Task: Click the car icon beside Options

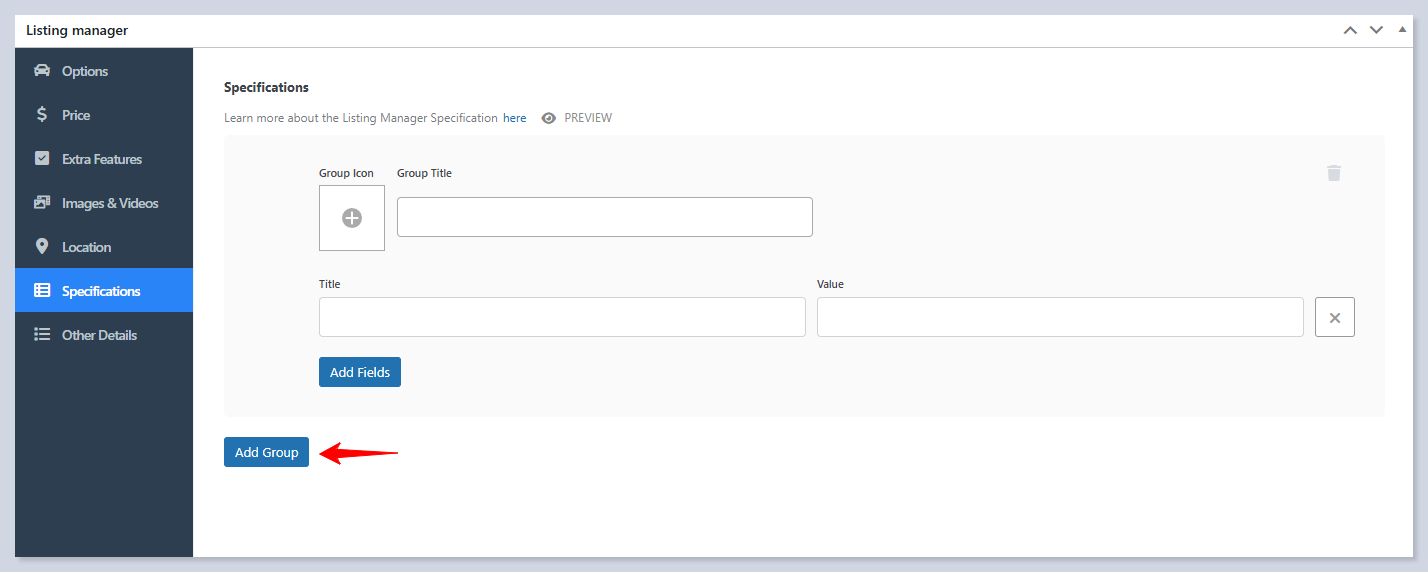Action: click(42, 71)
